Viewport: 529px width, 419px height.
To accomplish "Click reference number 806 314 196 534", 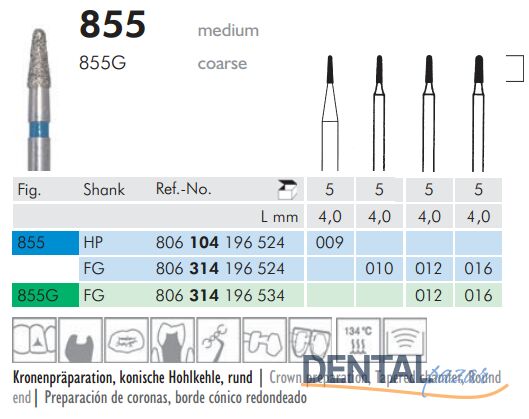I will tap(220, 296).
